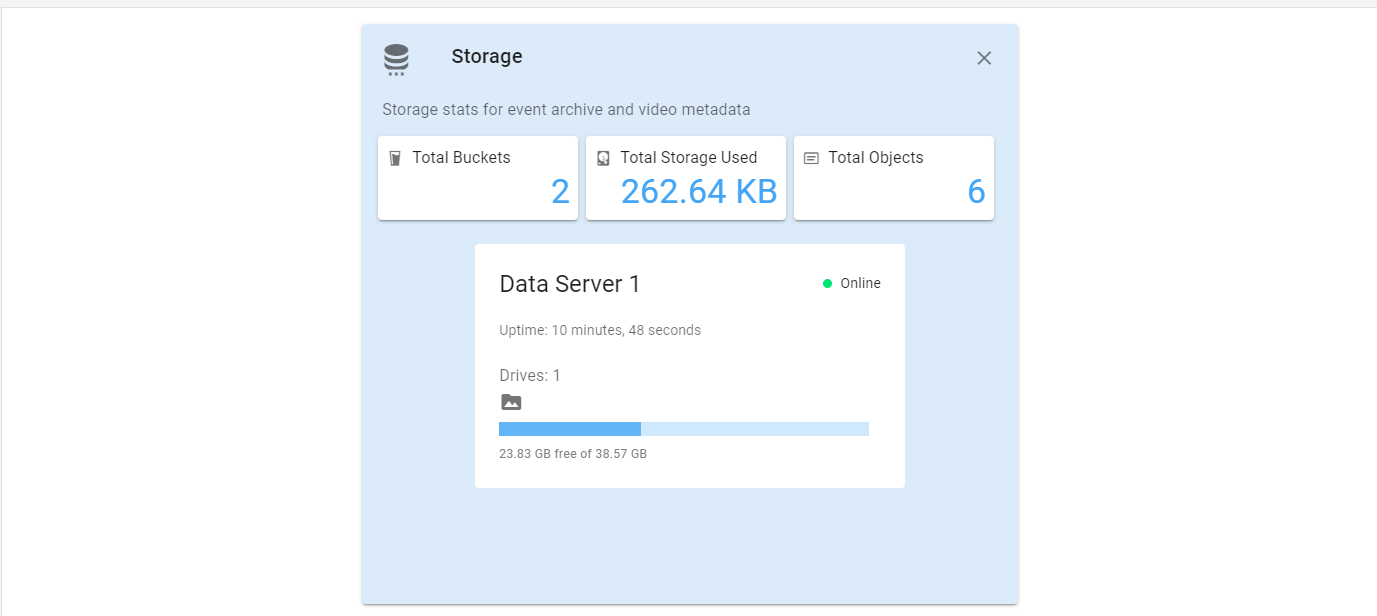Dismiss the Storage dialog with the X
This screenshot has width=1377, height=616.
tap(983, 58)
